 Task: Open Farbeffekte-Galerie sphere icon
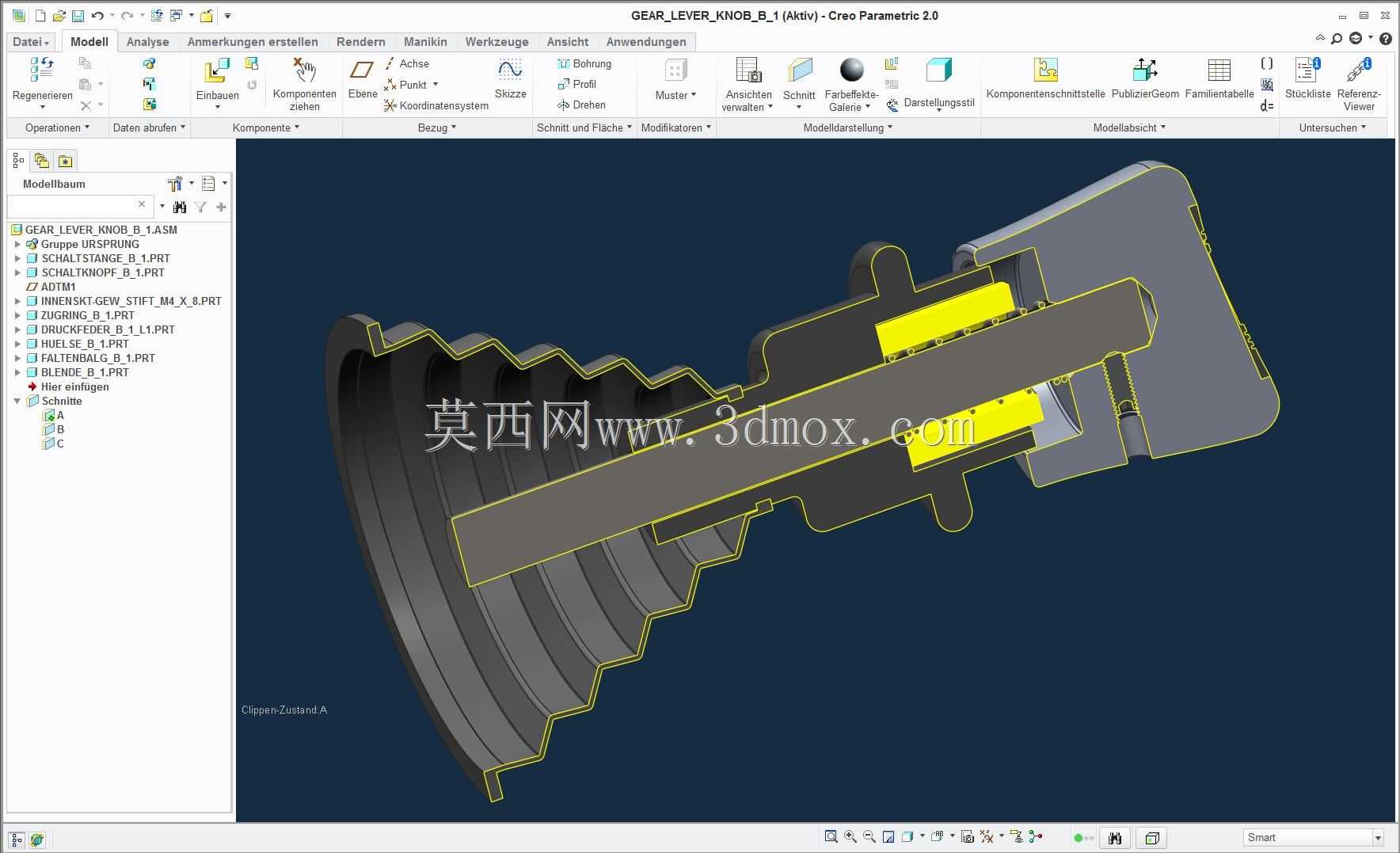pos(851,70)
